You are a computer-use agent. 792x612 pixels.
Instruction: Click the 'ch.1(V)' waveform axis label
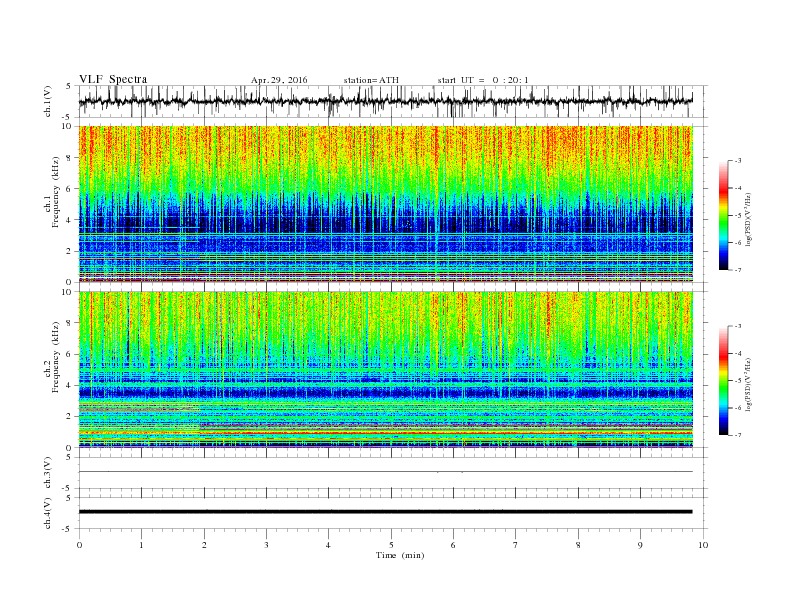(x=48, y=101)
